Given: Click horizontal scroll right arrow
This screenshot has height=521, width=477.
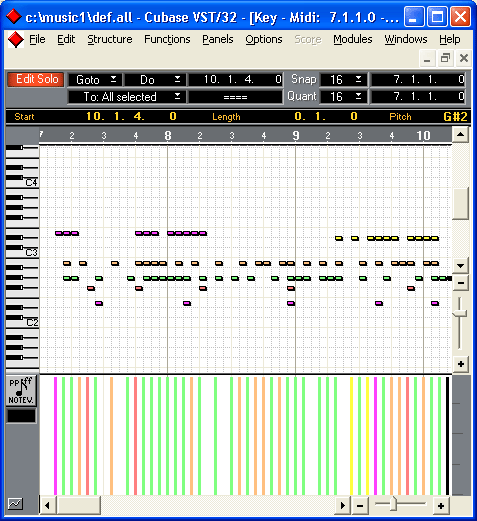Looking at the screenshot, I should click(x=342, y=505).
